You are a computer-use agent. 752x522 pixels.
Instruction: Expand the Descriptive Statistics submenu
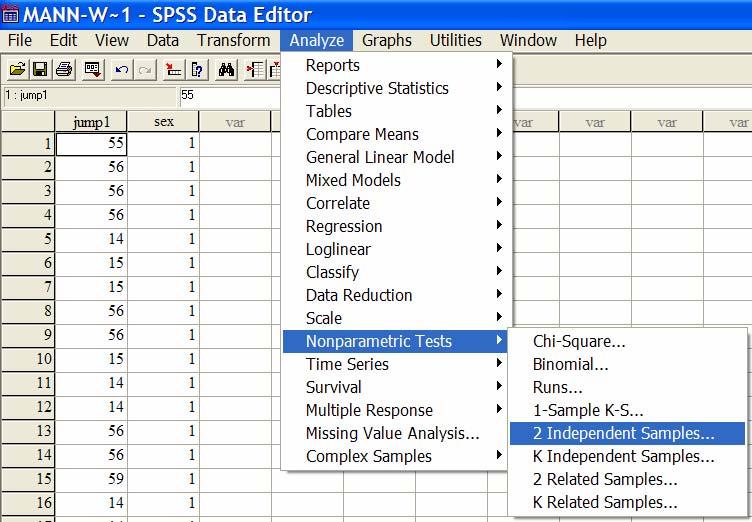click(395, 88)
